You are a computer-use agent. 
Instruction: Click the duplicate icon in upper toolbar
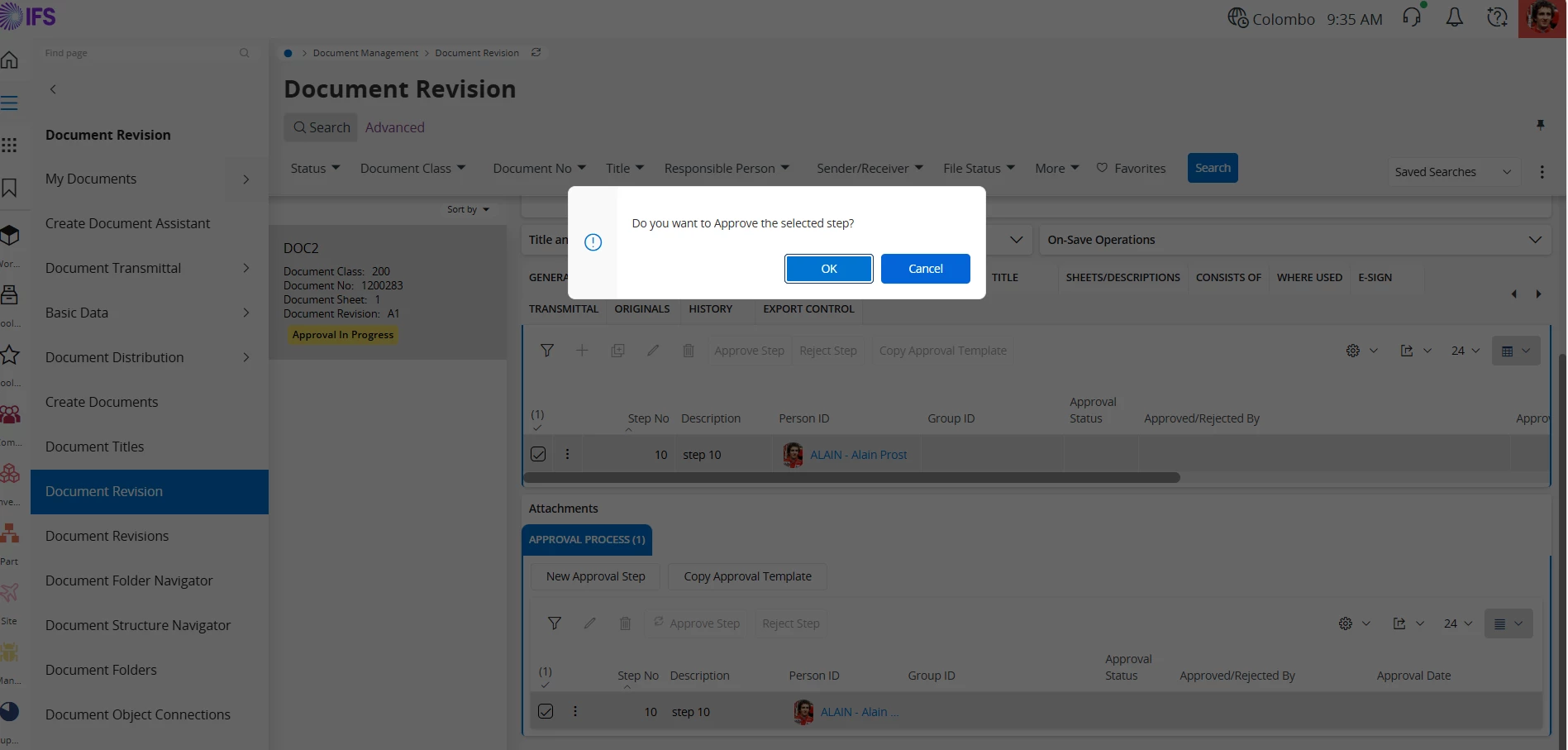(x=617, y=351)
